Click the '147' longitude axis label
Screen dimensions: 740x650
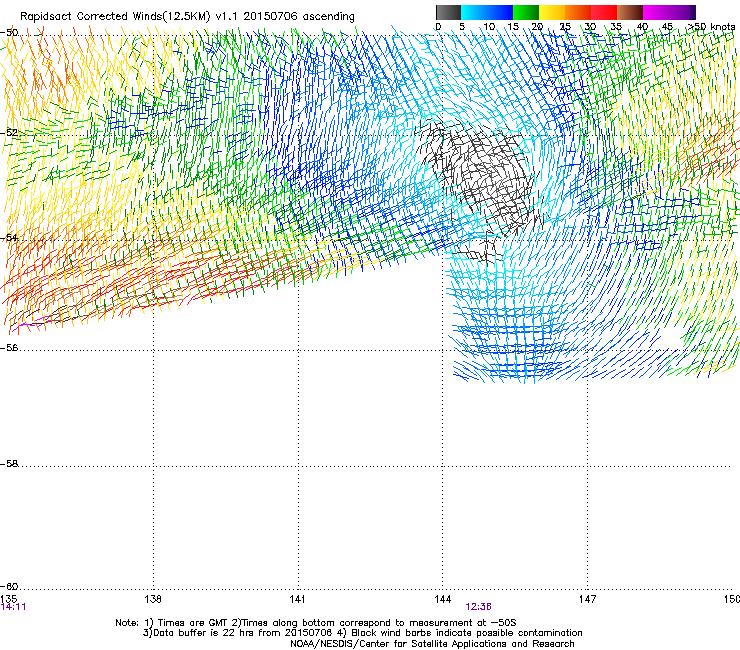587,599
